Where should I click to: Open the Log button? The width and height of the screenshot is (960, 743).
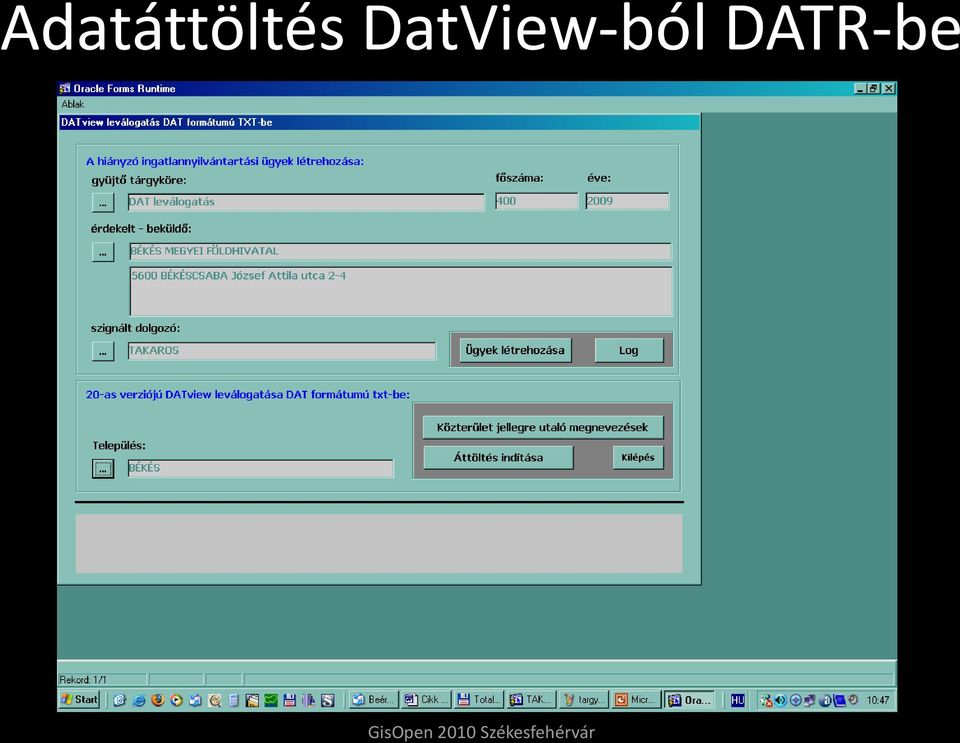pyautogui.click(x=629, y=351)
